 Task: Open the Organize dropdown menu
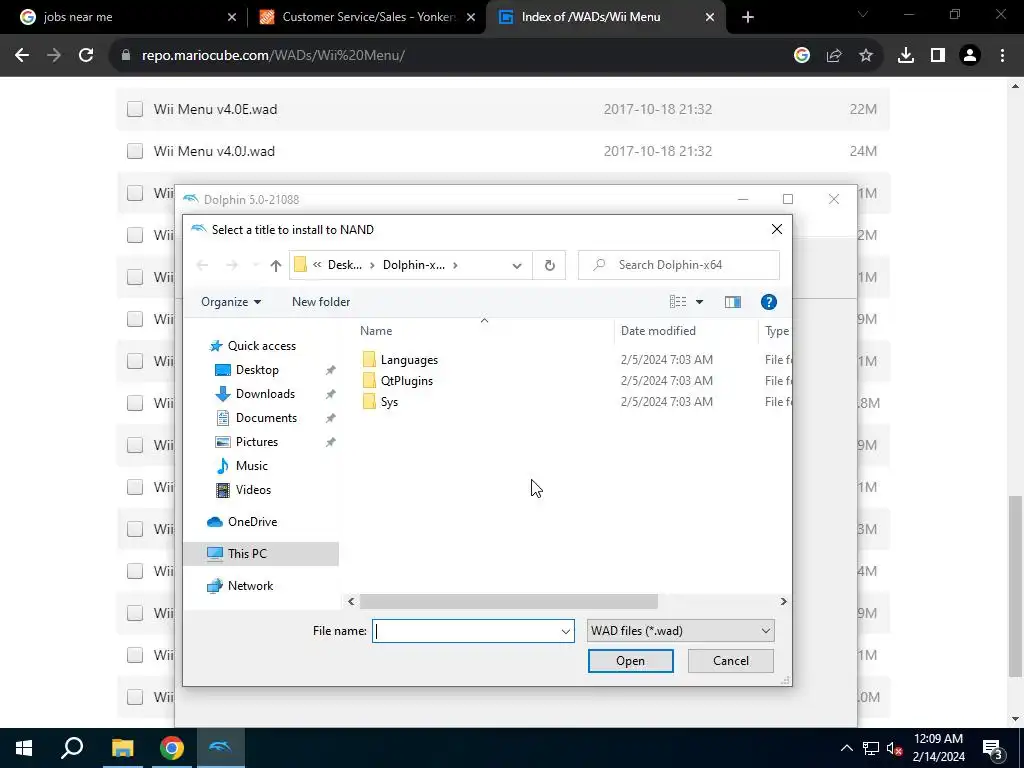231,302
